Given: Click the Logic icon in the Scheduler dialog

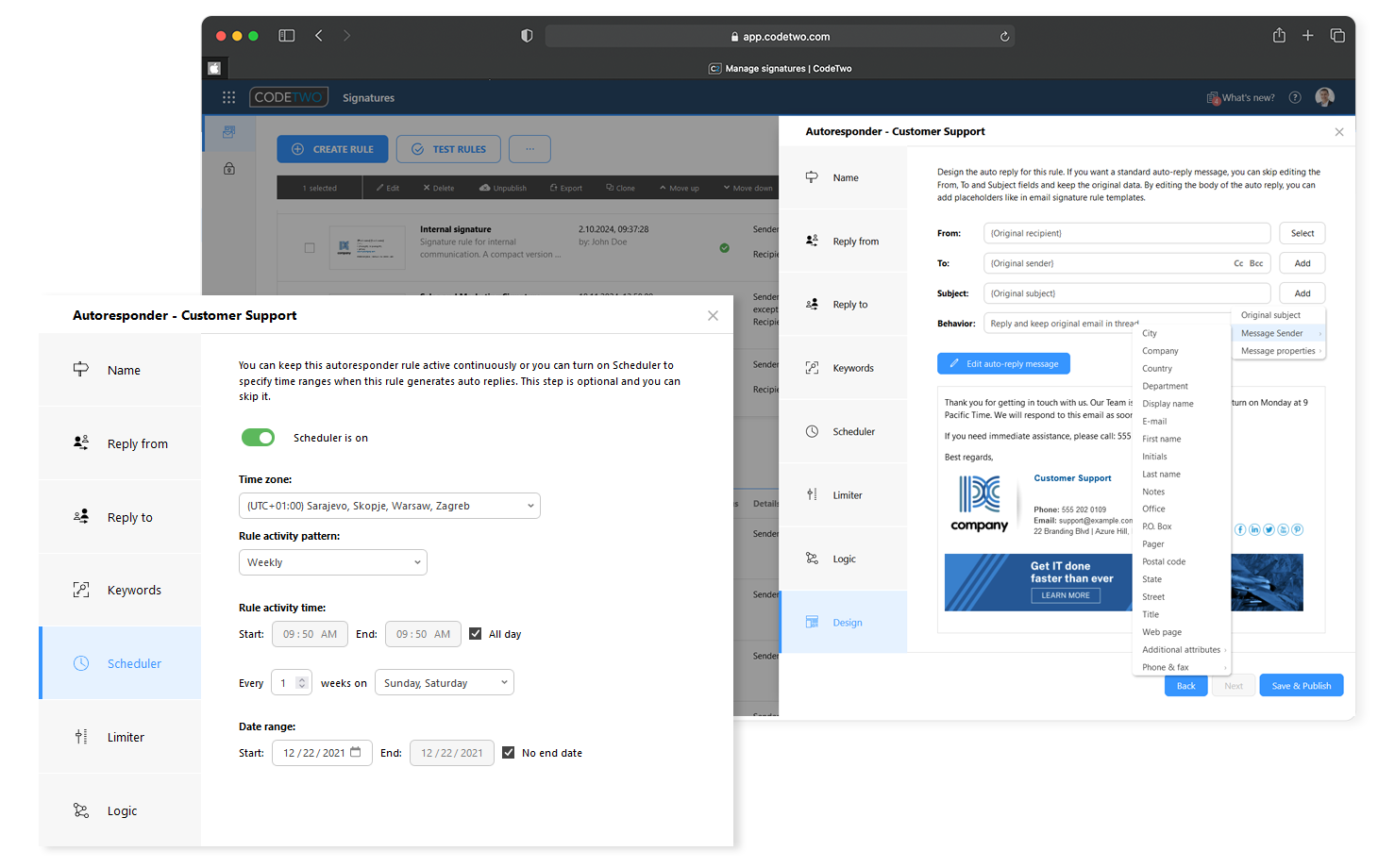Looking at the screenshot, I should 81,810.
